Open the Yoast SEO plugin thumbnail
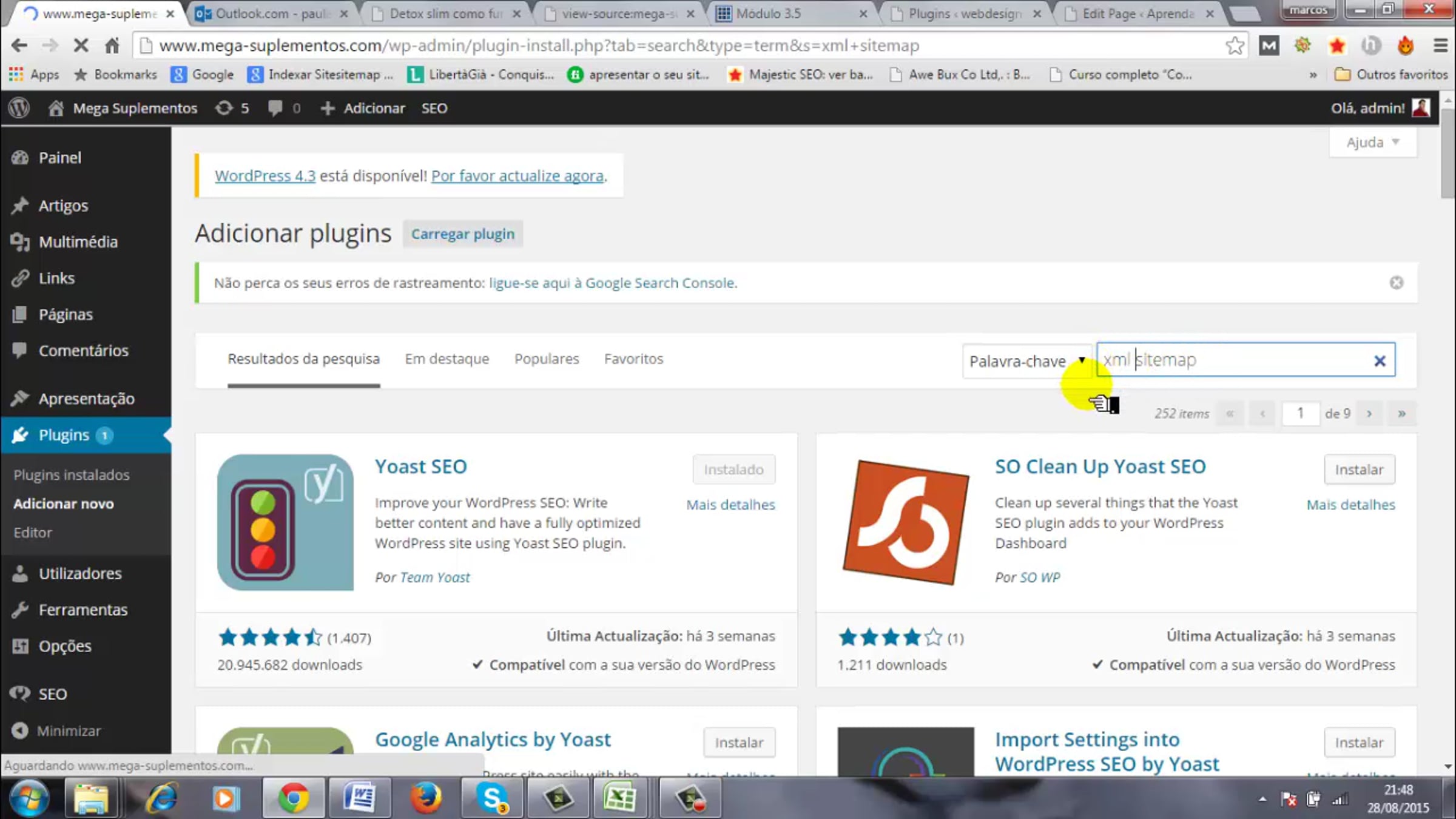1456x819 pixels. click(285, 522)
